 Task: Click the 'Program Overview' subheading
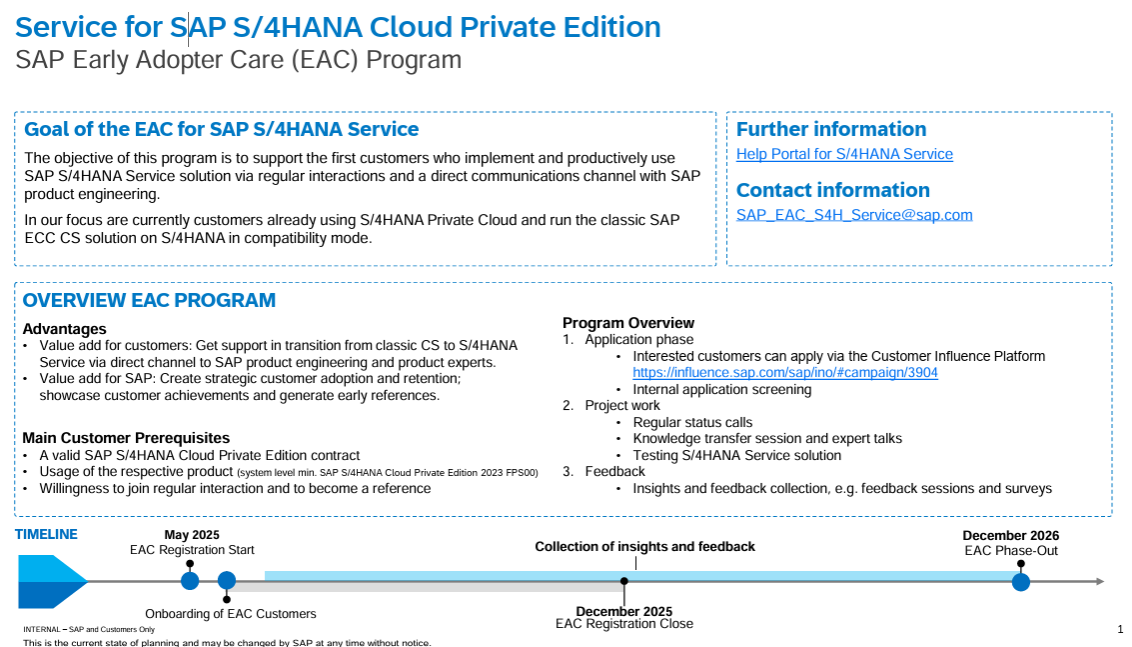pyautogui.click(x=628, y=323)
